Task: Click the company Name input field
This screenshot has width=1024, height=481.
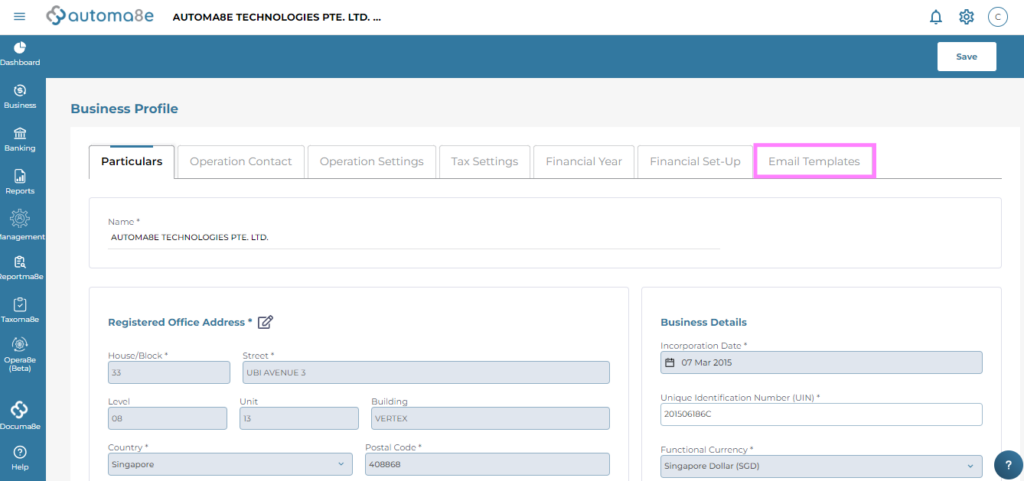Action: coord(414,238)
